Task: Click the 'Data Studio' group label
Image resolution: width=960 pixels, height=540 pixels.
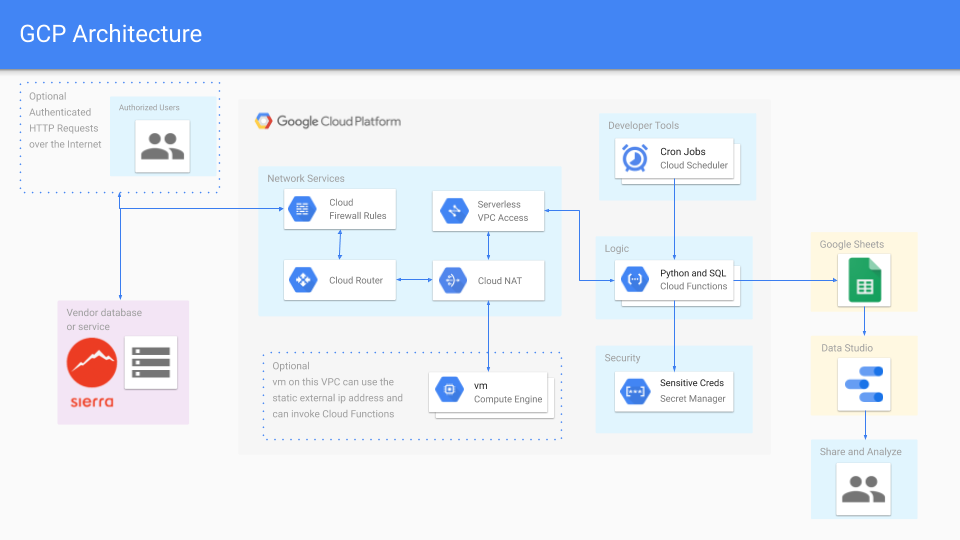Action: (x=847, y=348)
